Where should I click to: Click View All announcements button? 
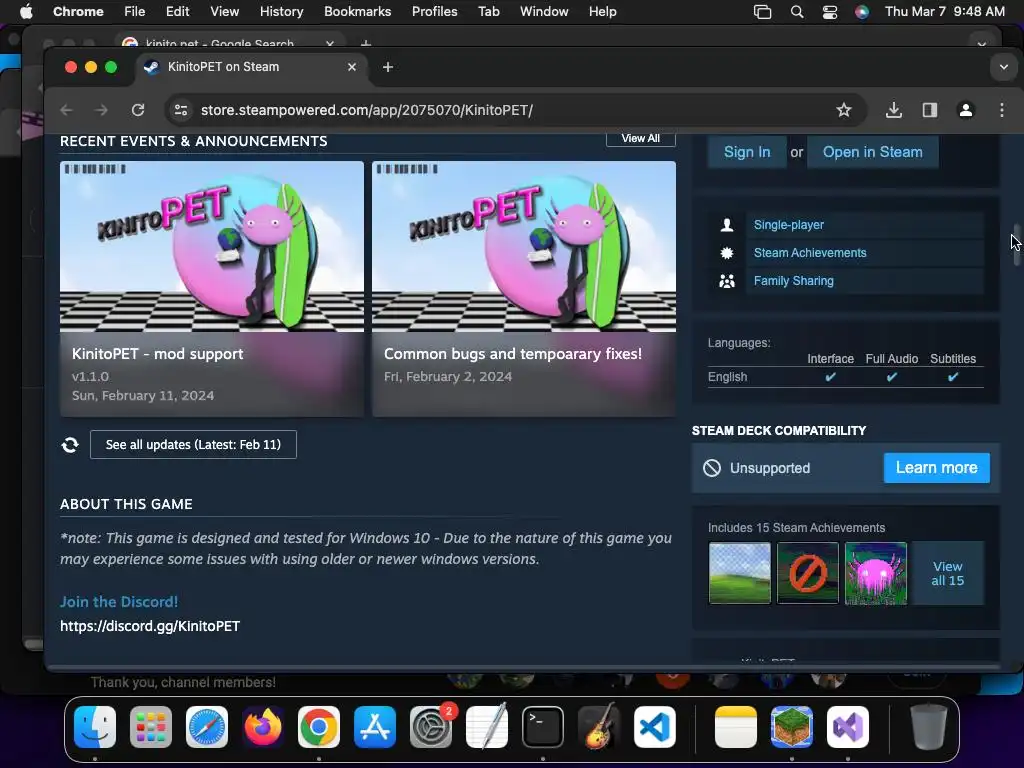pos(641,138)
